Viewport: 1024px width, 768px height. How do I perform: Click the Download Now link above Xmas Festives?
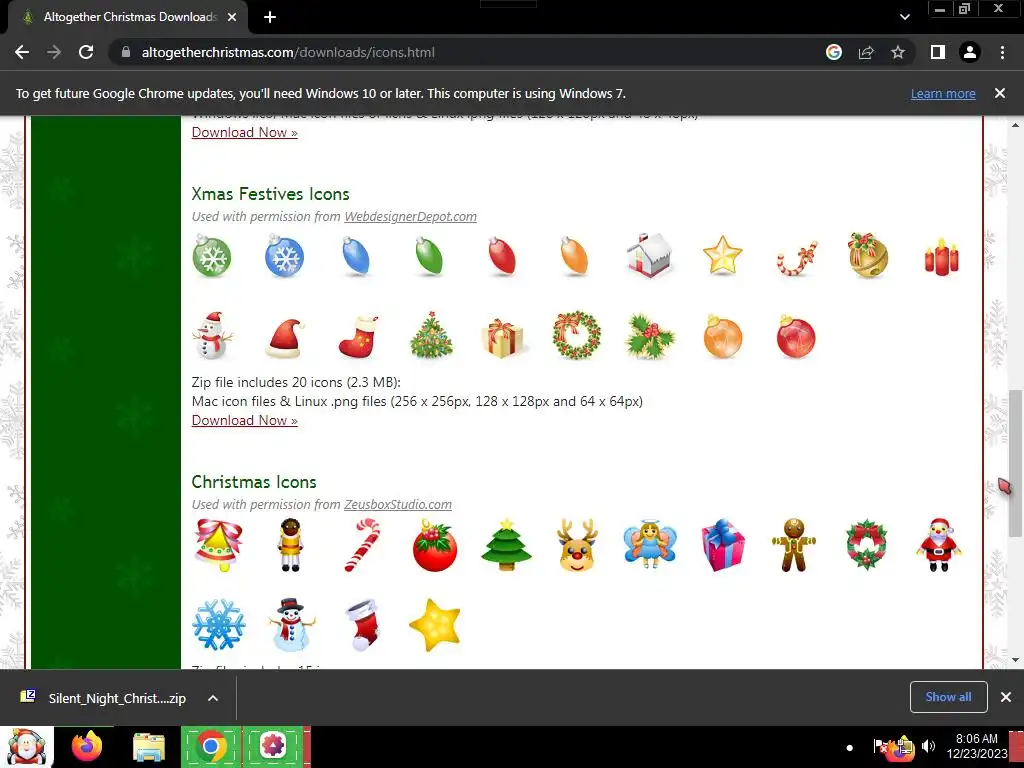click(x=244, y=133)
